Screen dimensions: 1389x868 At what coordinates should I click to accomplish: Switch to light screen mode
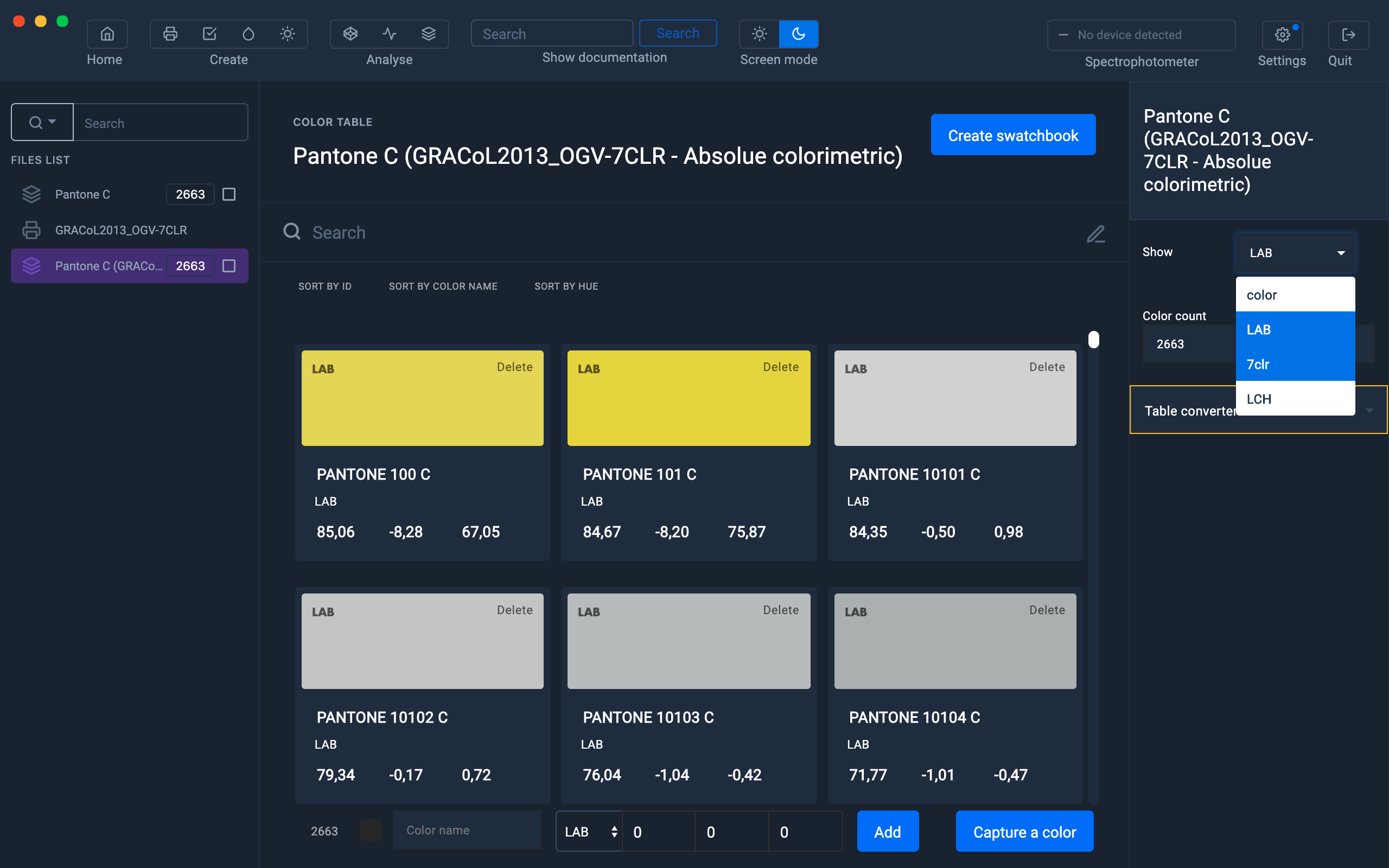(760, 34)
